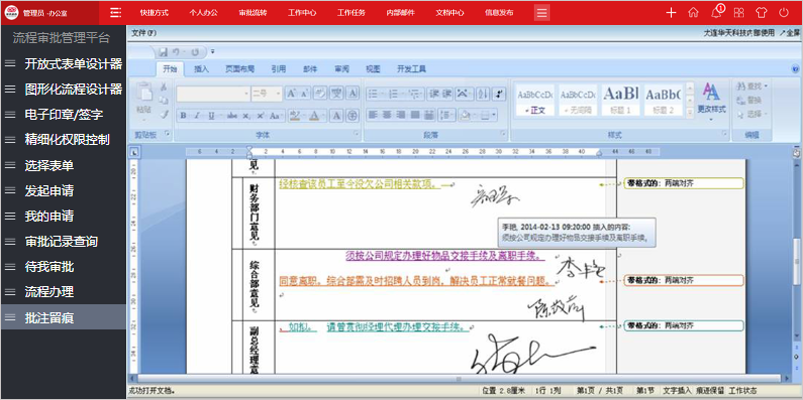This screenshot has width=803, height=400.
Task: Open 审批流转 in top navigation
Action: [x=252, y=13]
